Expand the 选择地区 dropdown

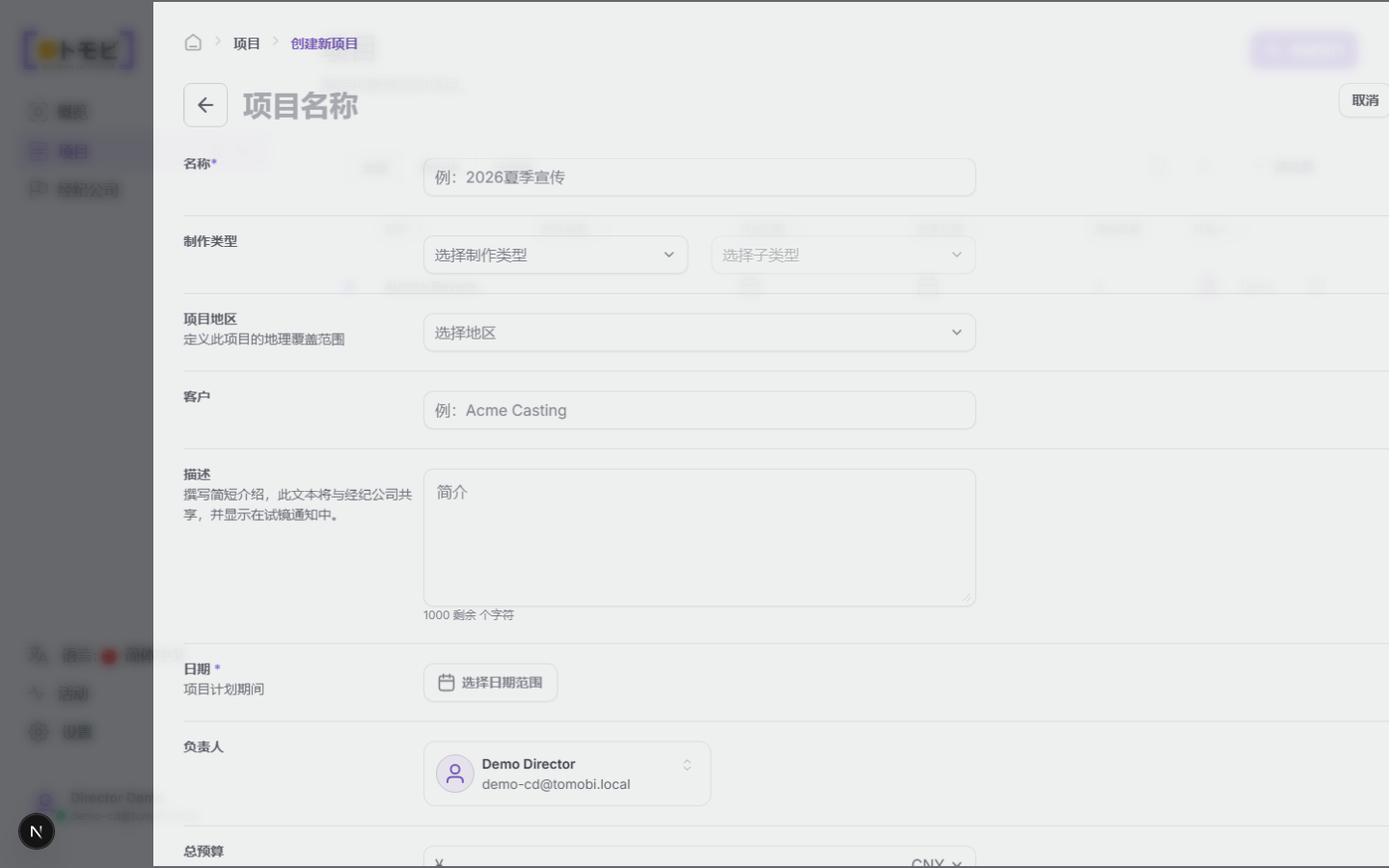click(699, 333)
